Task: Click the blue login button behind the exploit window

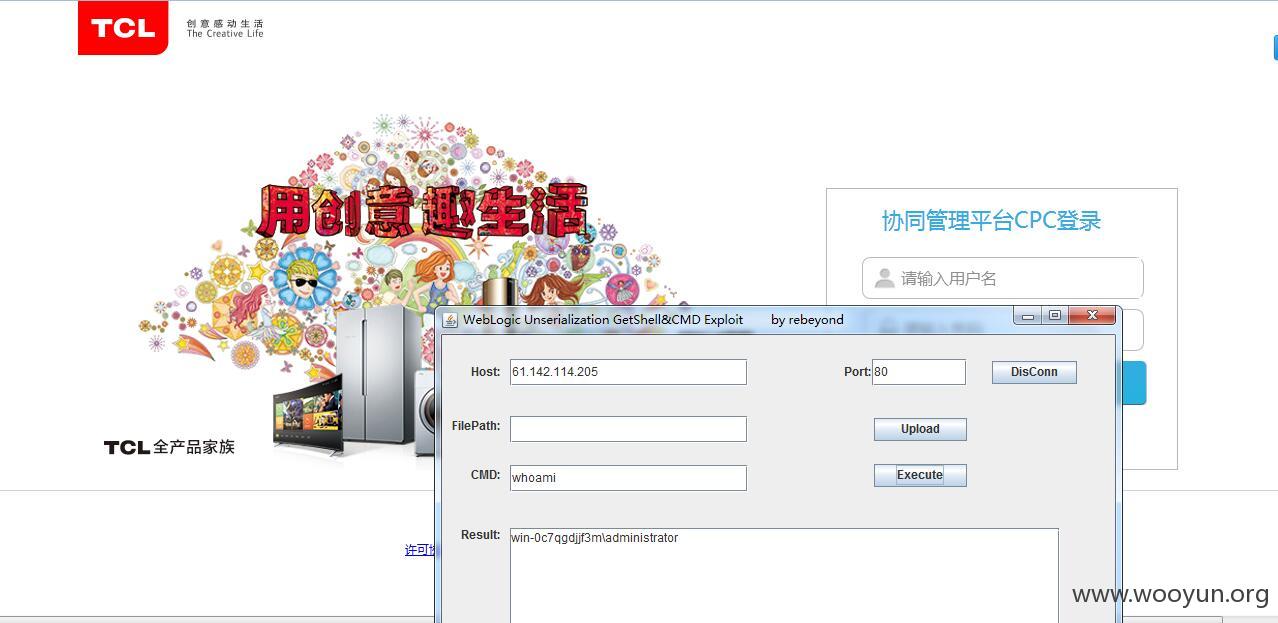Action: [x=1134, y=384]
